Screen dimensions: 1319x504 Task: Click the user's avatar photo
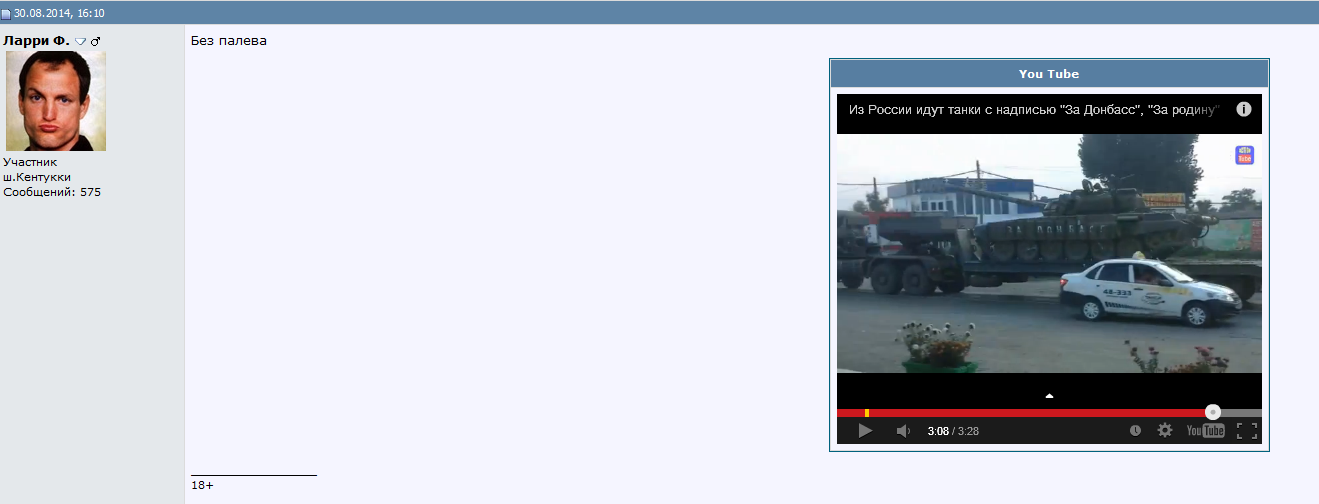[x=56, y=101]
